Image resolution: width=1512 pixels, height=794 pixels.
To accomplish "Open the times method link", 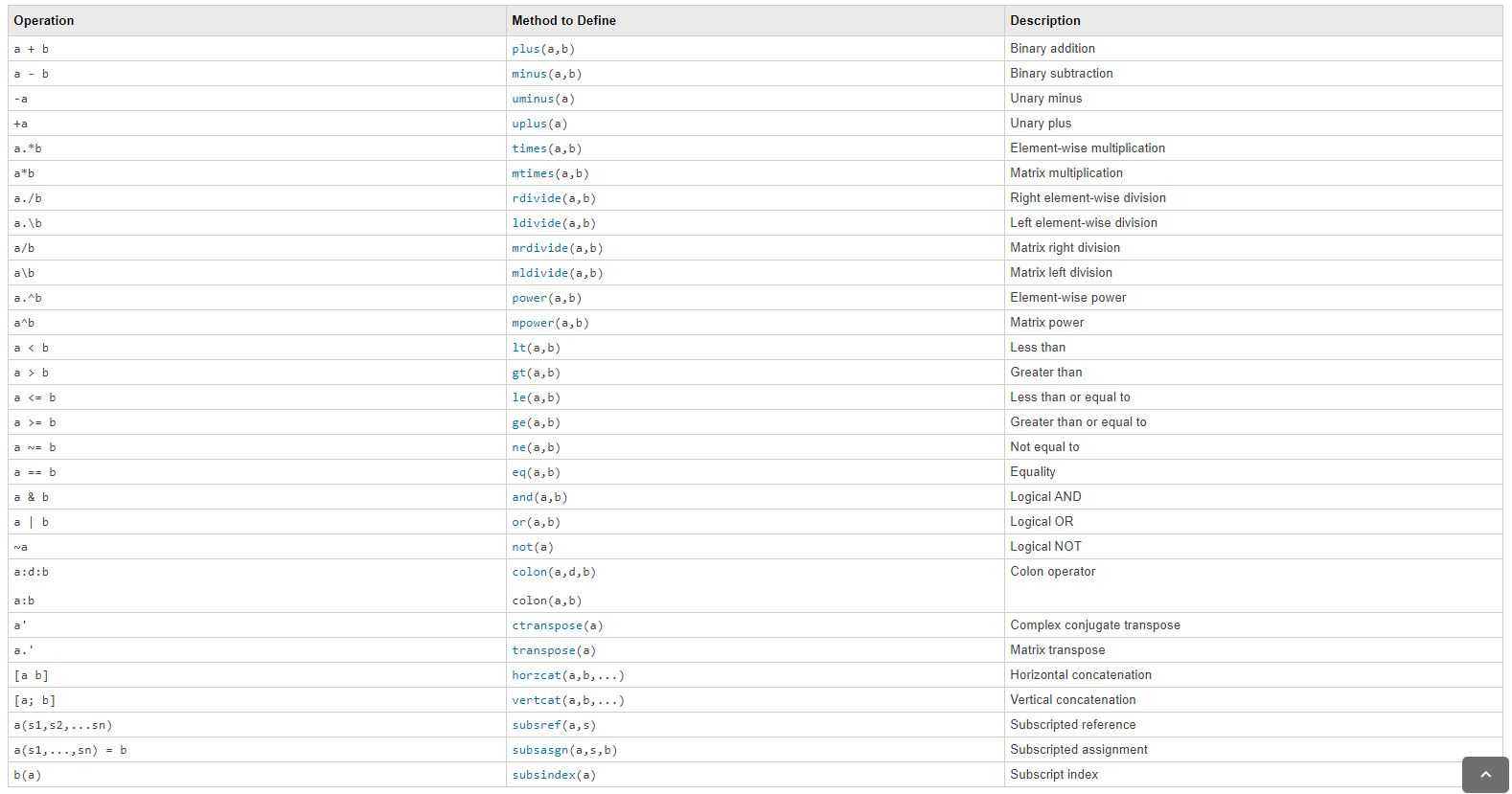I will (x=529, y=148).
